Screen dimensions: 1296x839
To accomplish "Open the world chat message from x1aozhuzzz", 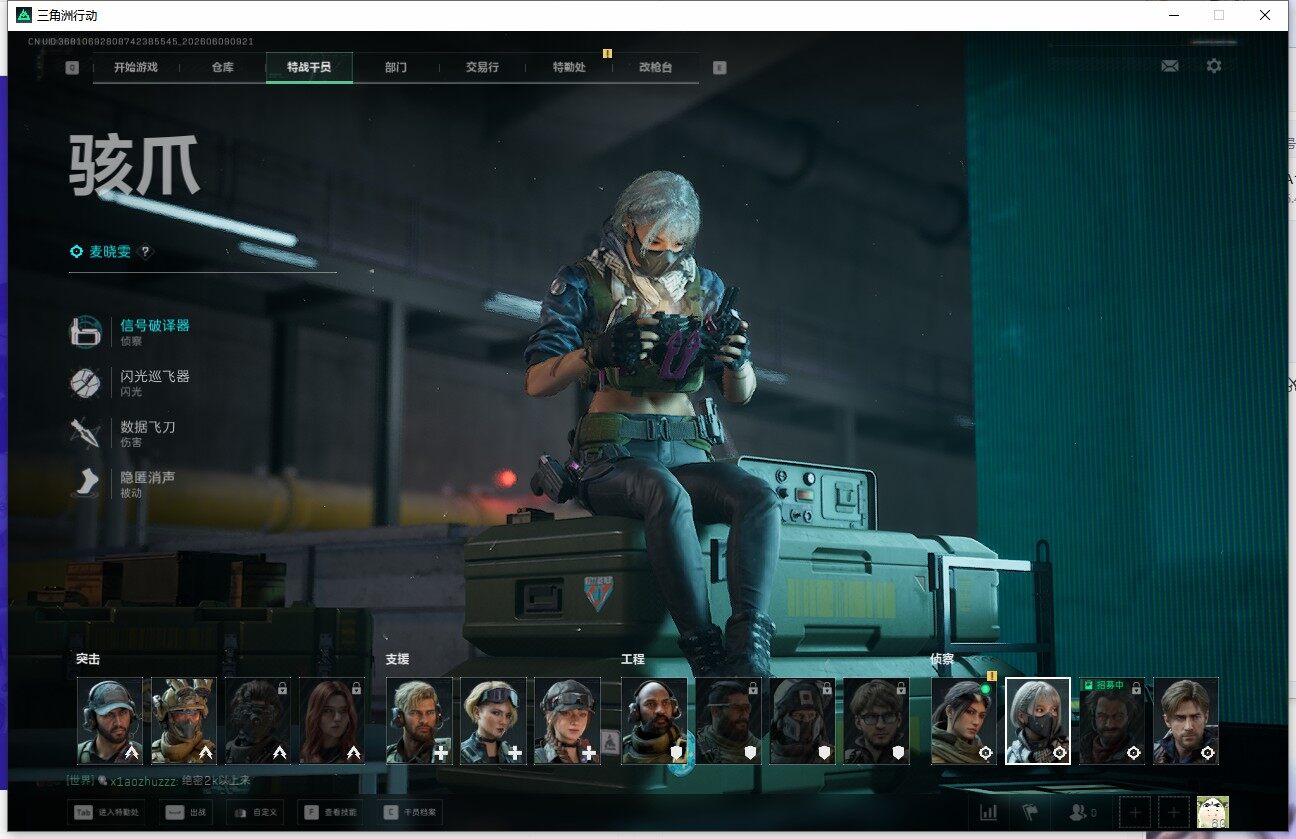I will coord(158,780).
